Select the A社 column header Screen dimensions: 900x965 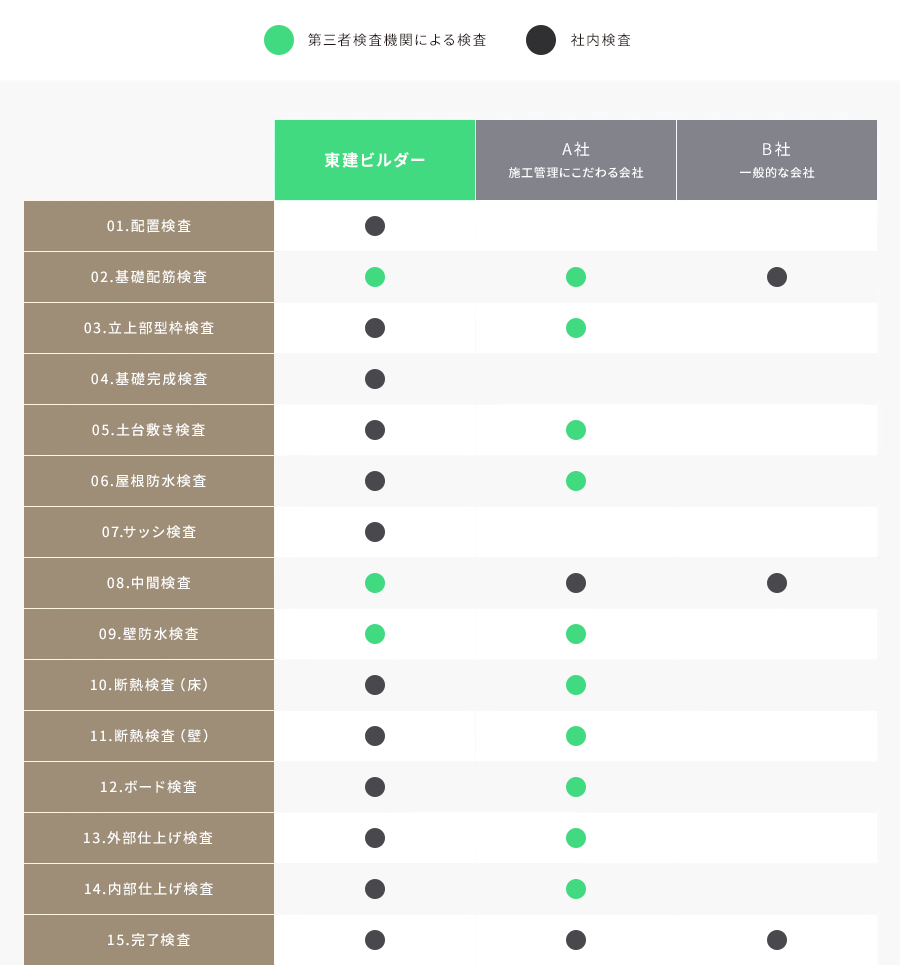coord(576,160)
